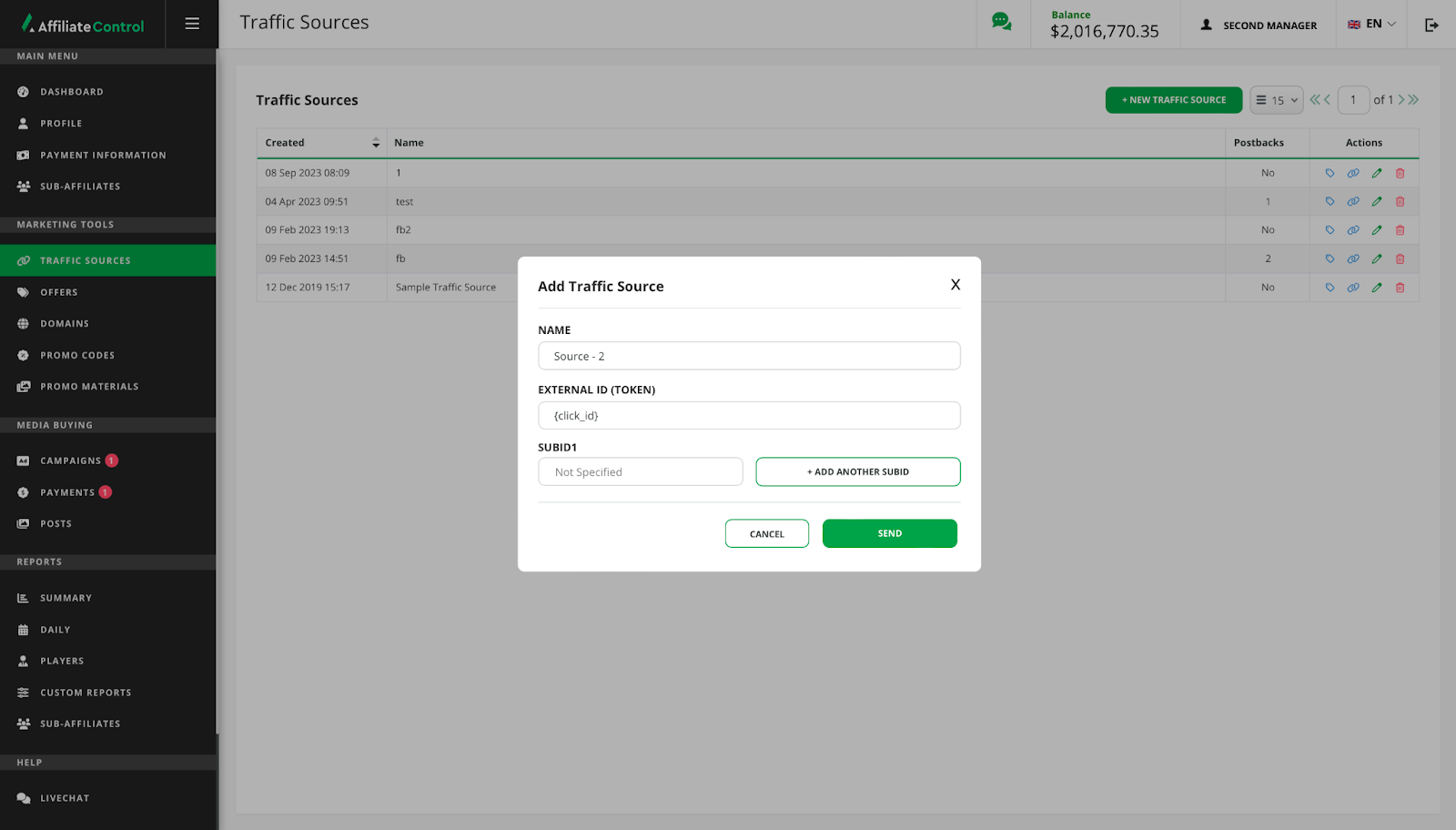Expand the rows-per-page 15 dropdown
The height and width of the screenshot is (830, 1456).
pyautogui.click(x=1277, y=100)
